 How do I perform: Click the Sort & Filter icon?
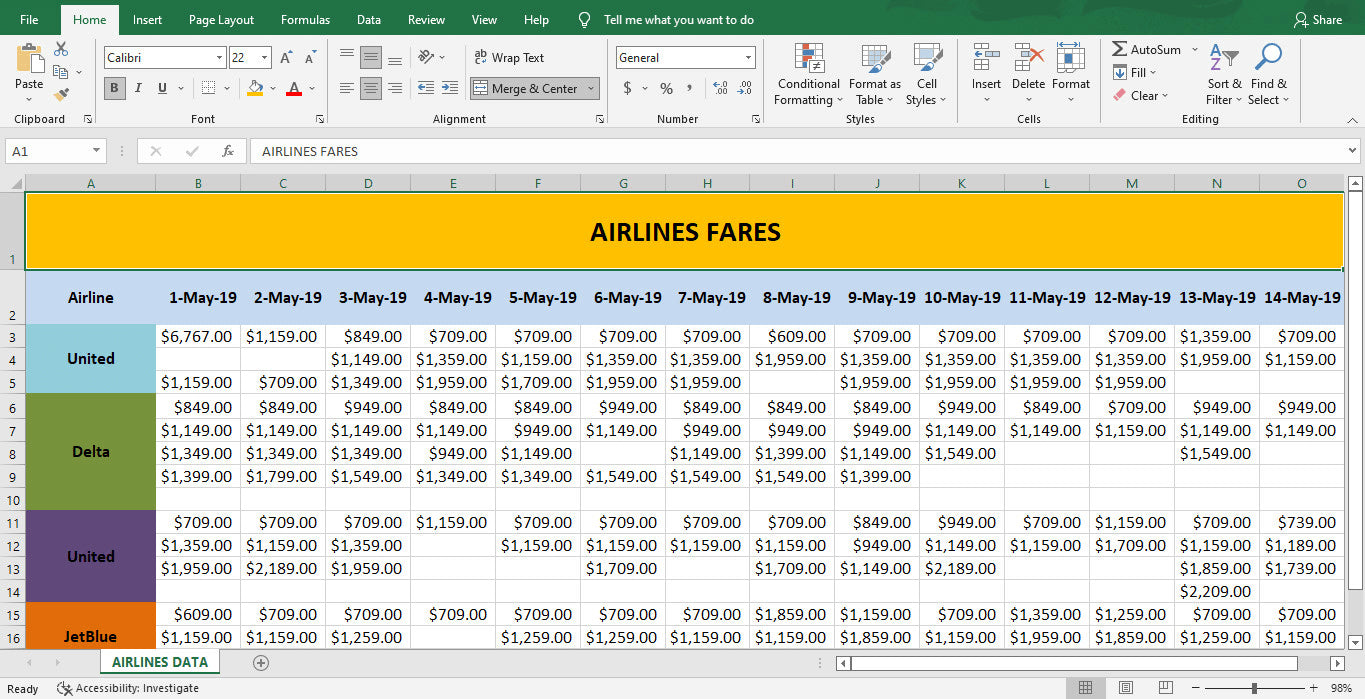point(1224,74)
